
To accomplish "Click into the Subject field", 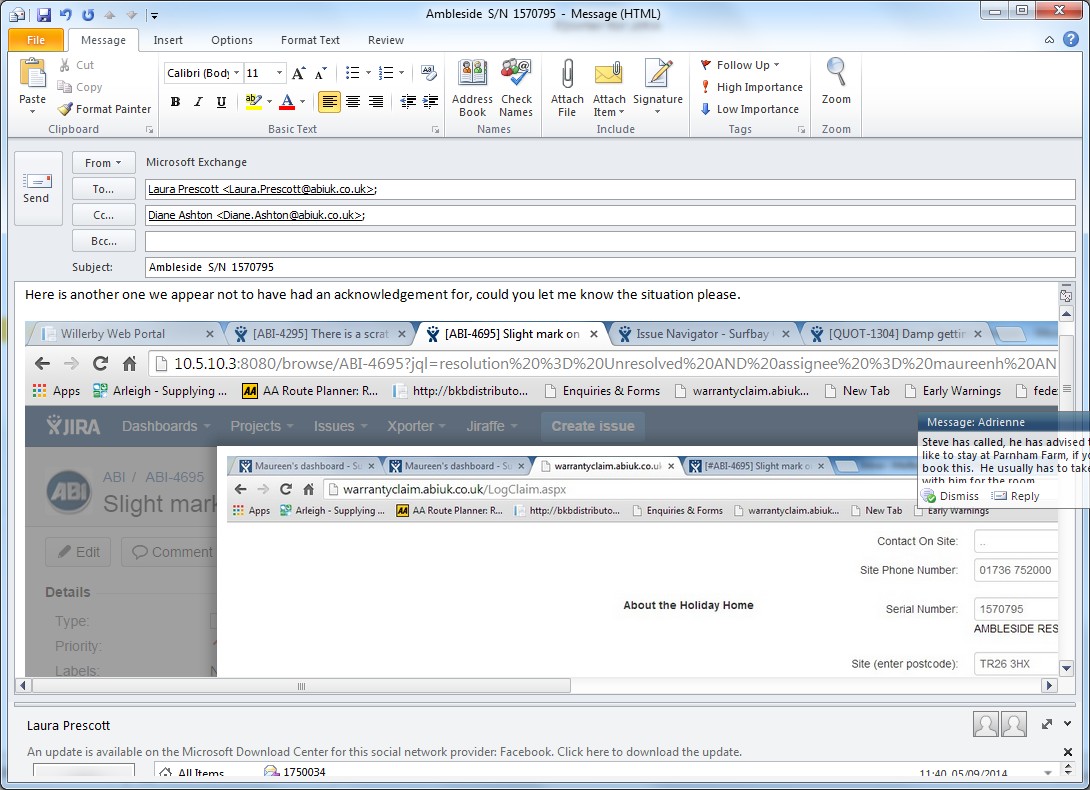I will click(608, 267).
